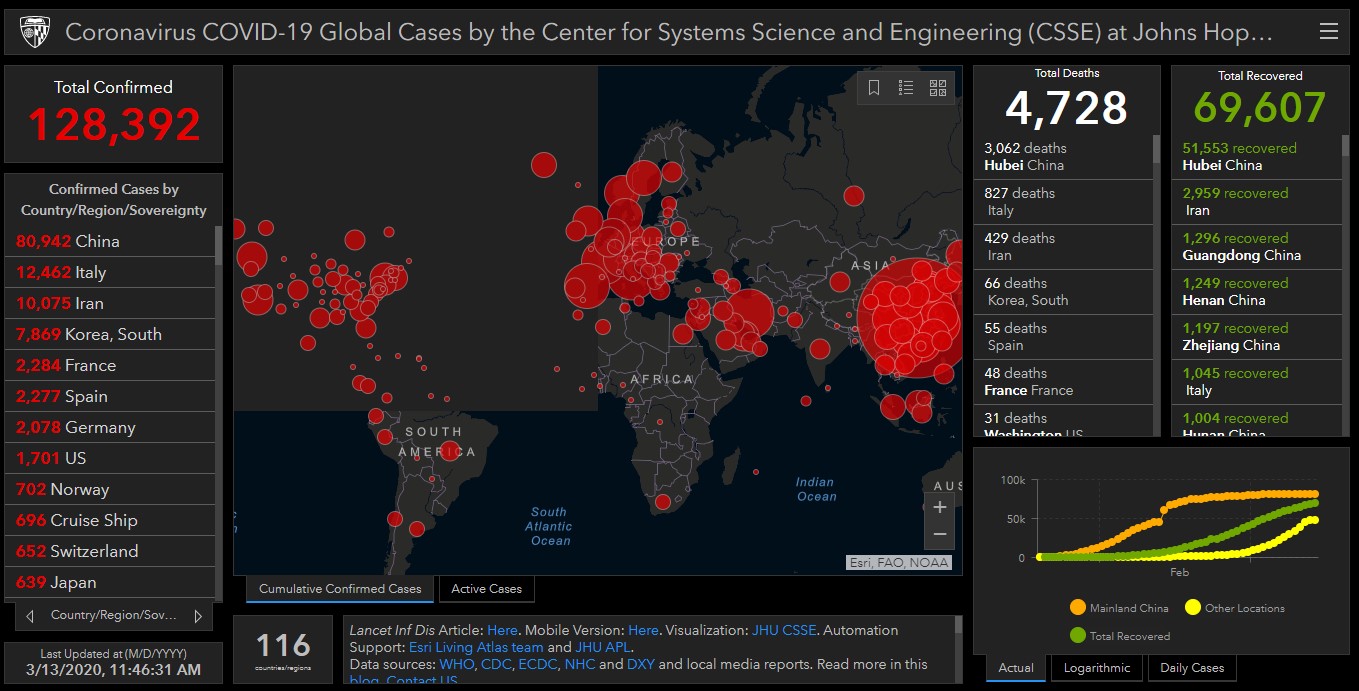Screen dimensions: 1359x691
Task: Follow the JHU CSSE link
Action: [784, 630]
